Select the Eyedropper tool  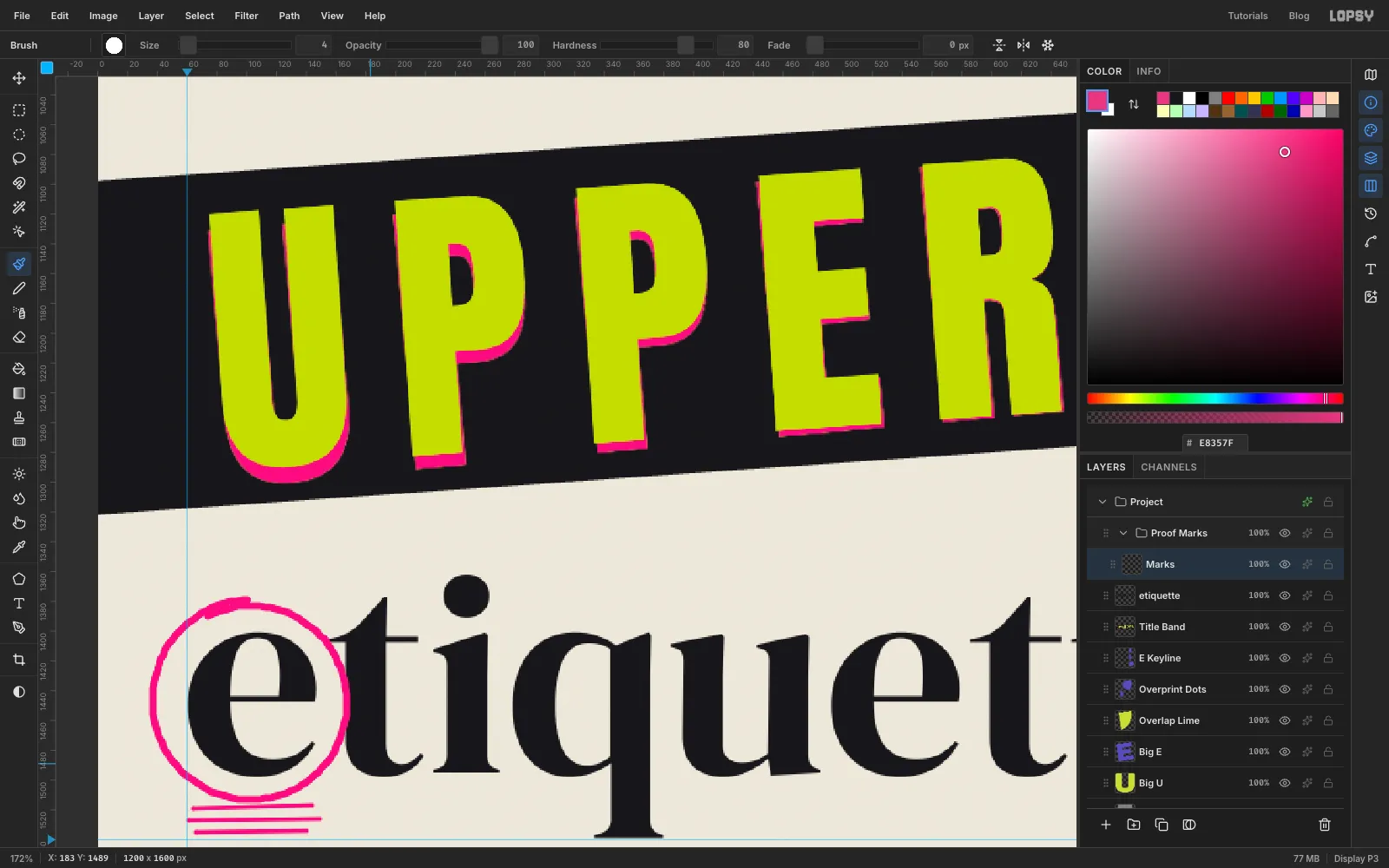pyautogui.click(x=18, y=547)
